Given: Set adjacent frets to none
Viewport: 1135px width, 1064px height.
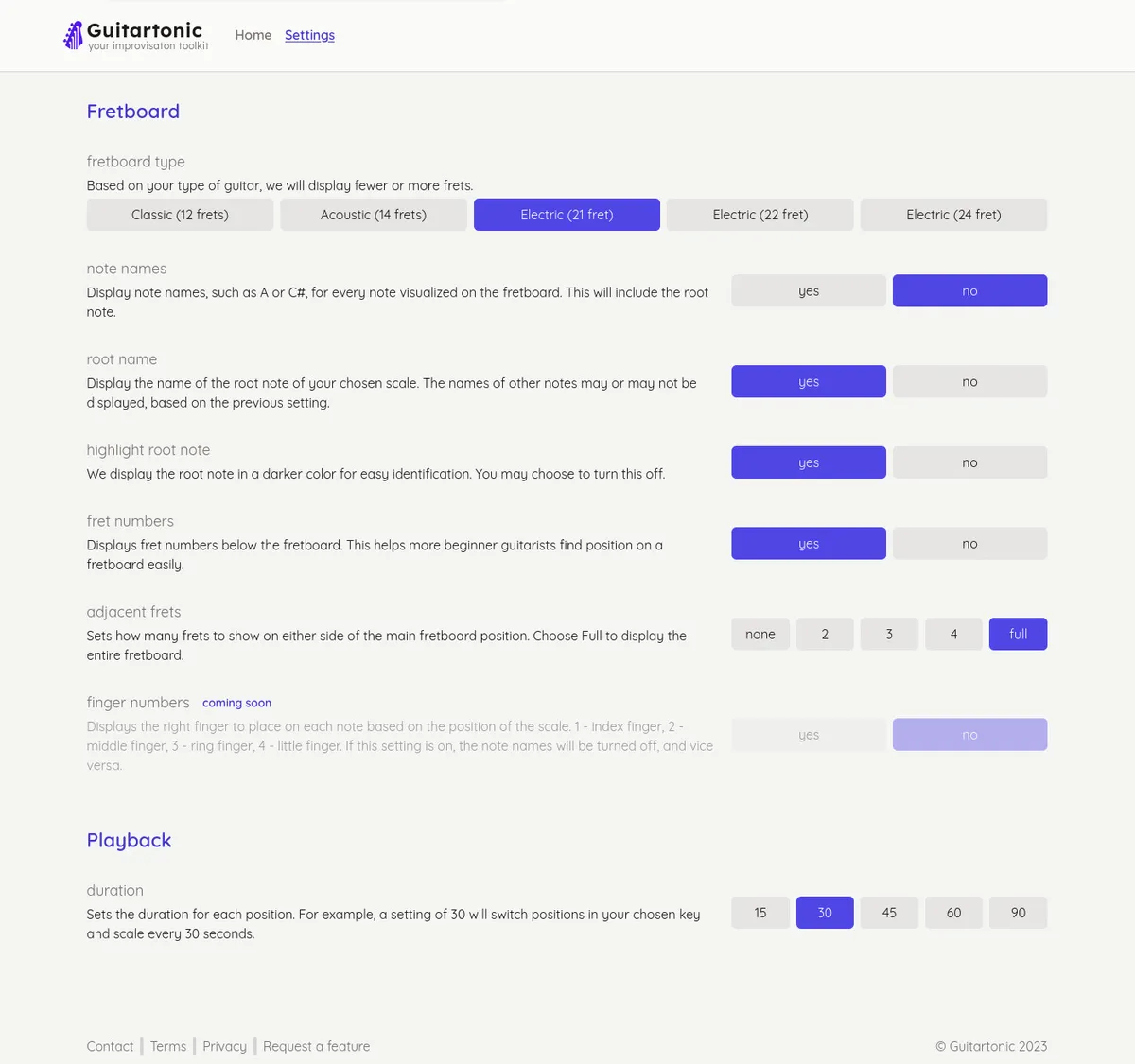Looking at the screenshot, I should (x=760, y=634).
